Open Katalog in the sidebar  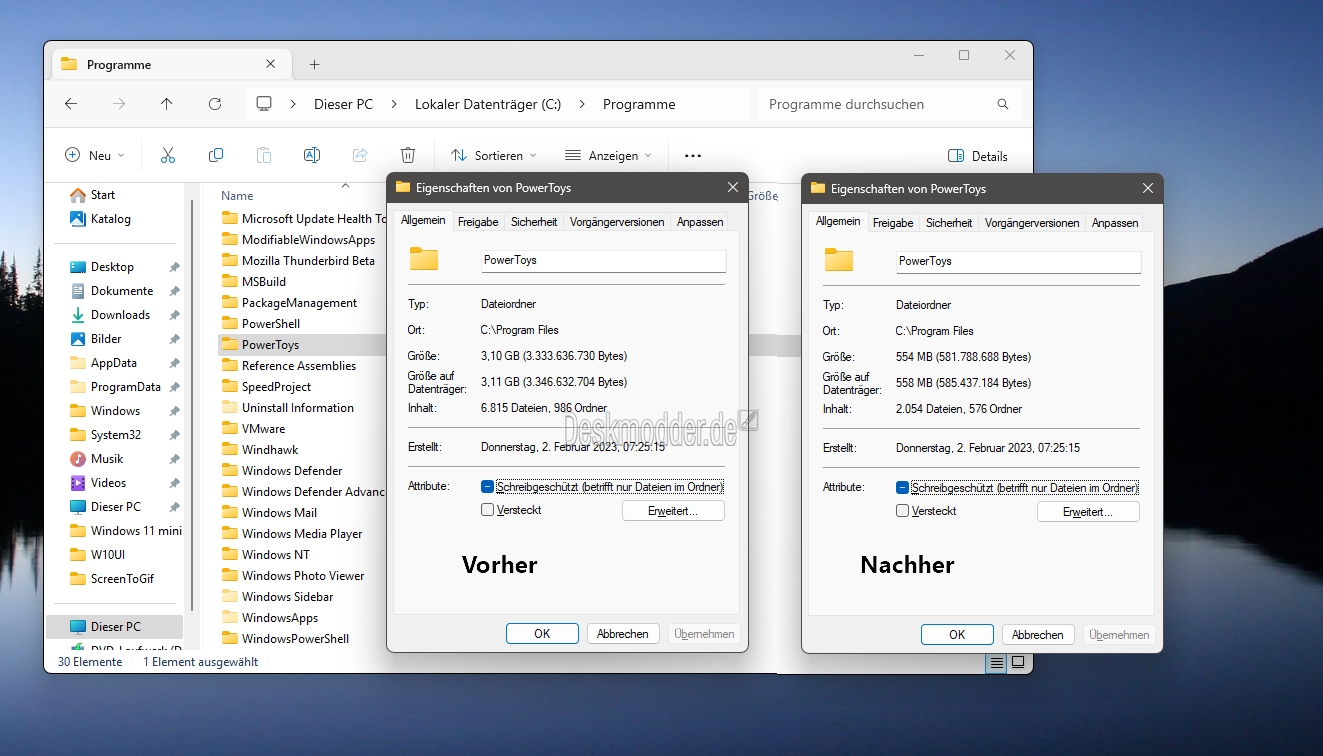(111, 219)
